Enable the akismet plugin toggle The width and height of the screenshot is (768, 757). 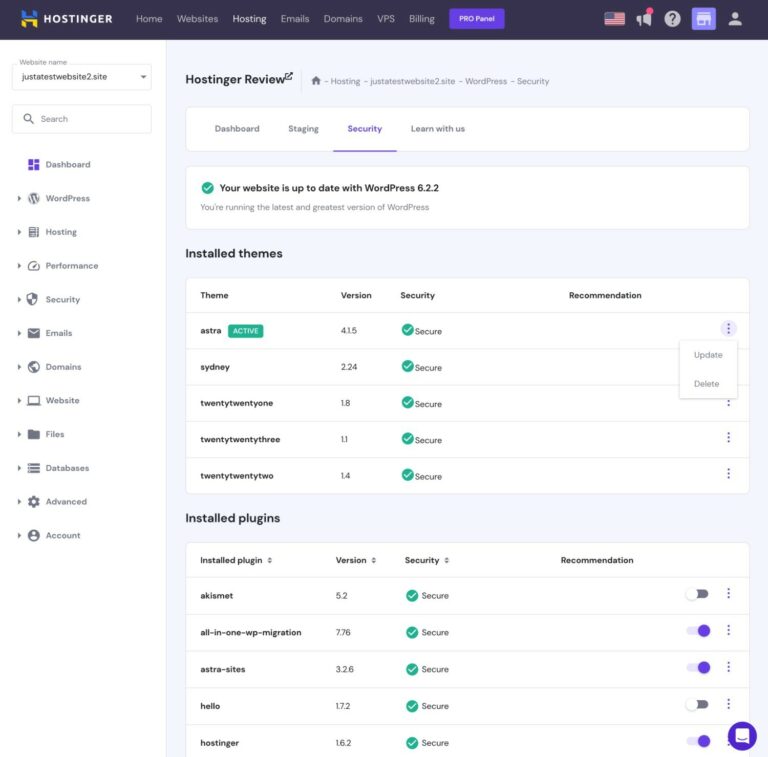click(x=697, y=594)
